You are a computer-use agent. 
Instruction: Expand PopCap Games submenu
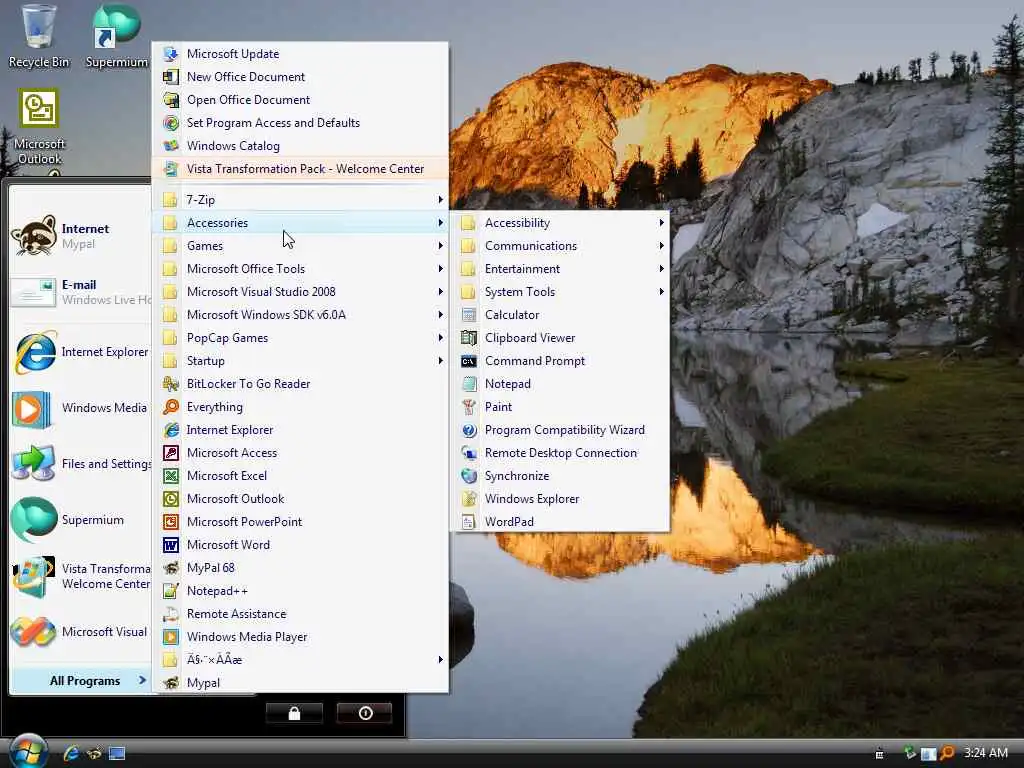(x=300, y=338)
